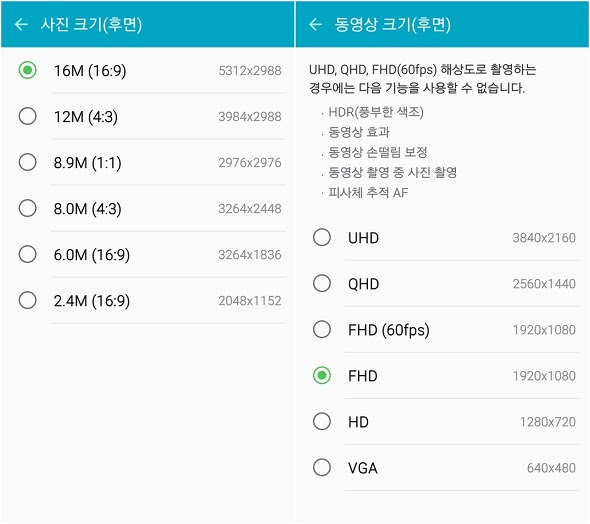Go back from the 사진 크기(후면) screen
The image size is (590, 524).
(21, 24)
